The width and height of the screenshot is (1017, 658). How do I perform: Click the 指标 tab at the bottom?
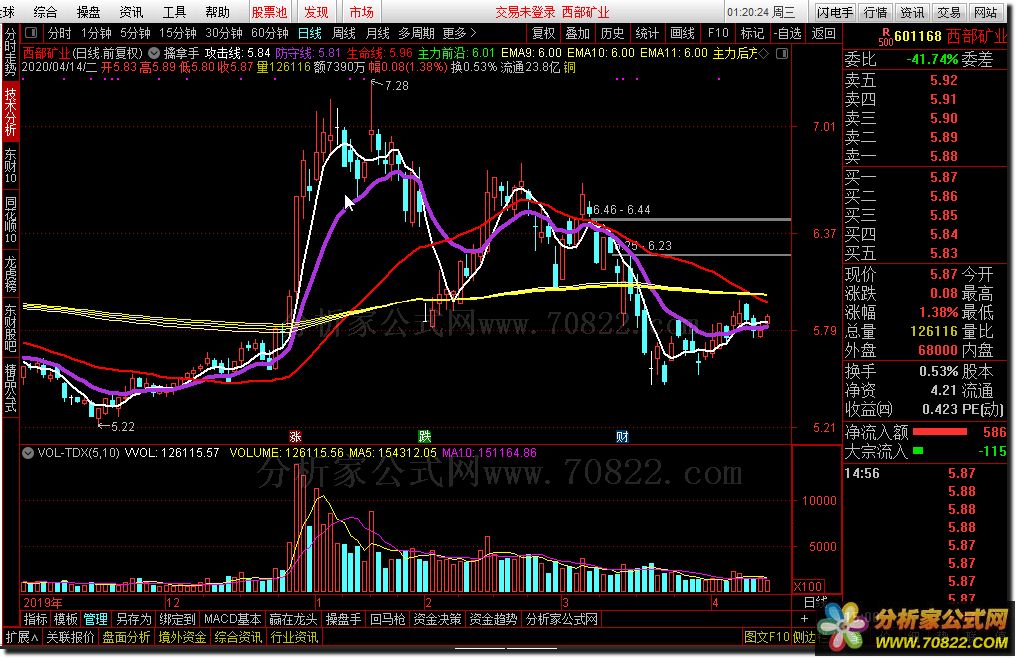coord(36,619)
